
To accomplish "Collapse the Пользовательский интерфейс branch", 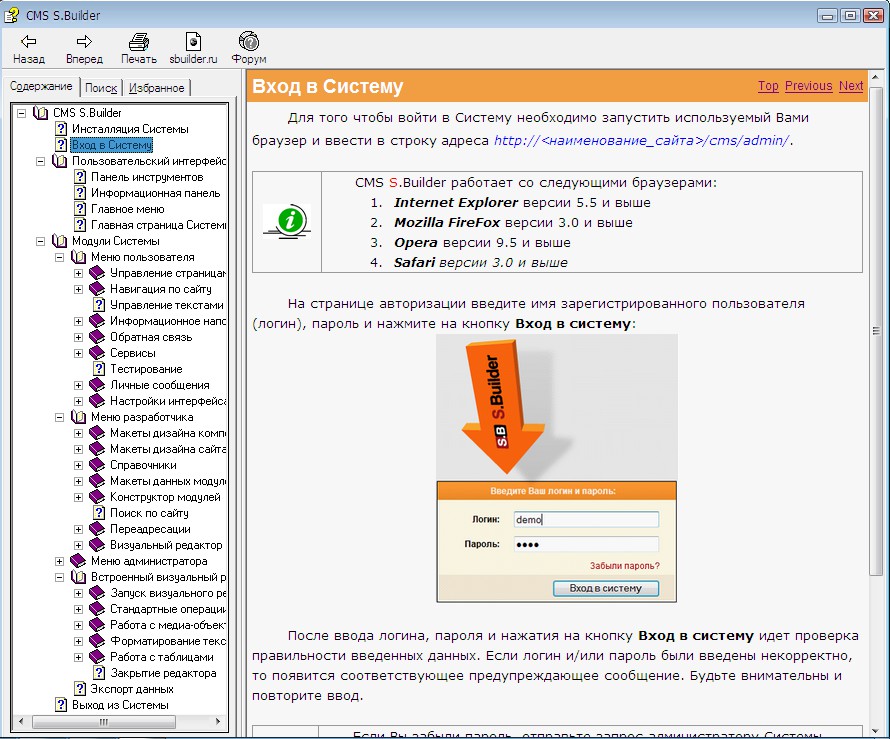I will pyautogui.click(x=40, y=161).
